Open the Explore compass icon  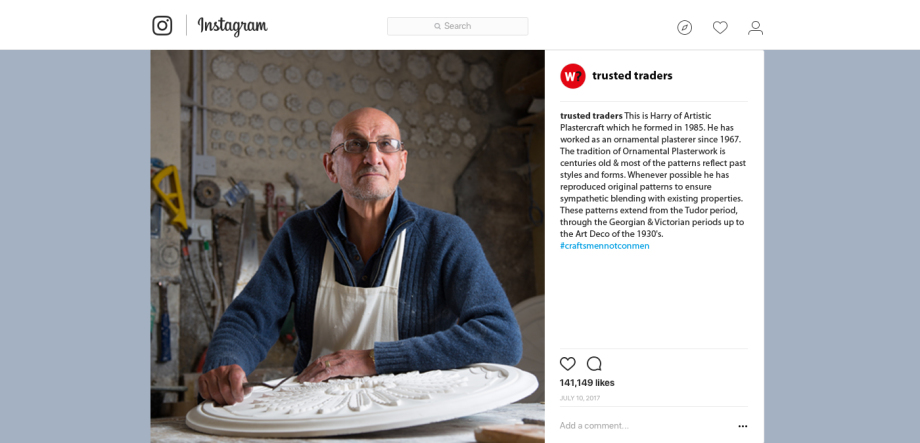[684, 28]
